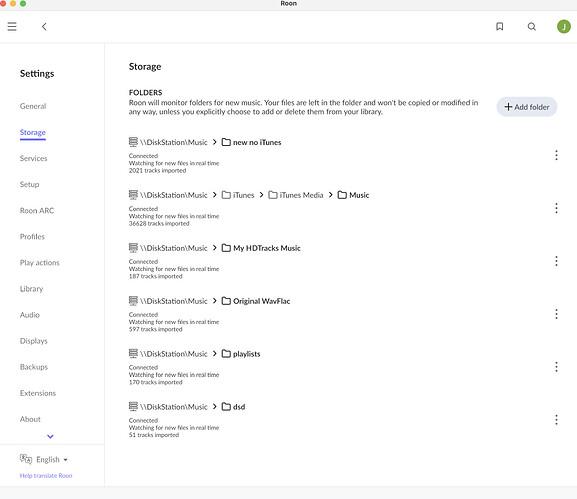Open Library settings
This screenshot has width=577, height=499.
tap(32, 289)
